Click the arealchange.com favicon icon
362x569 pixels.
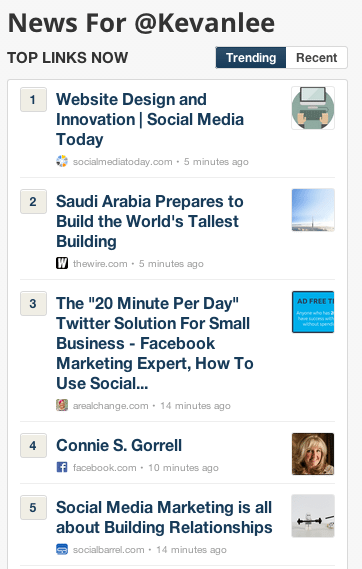(62, 405)
